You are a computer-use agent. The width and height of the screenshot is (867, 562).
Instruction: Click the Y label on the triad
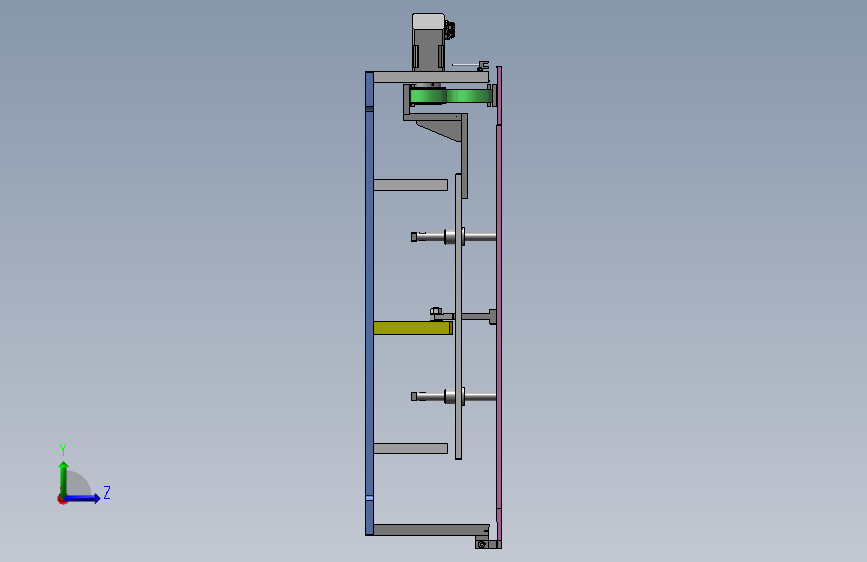63,450
